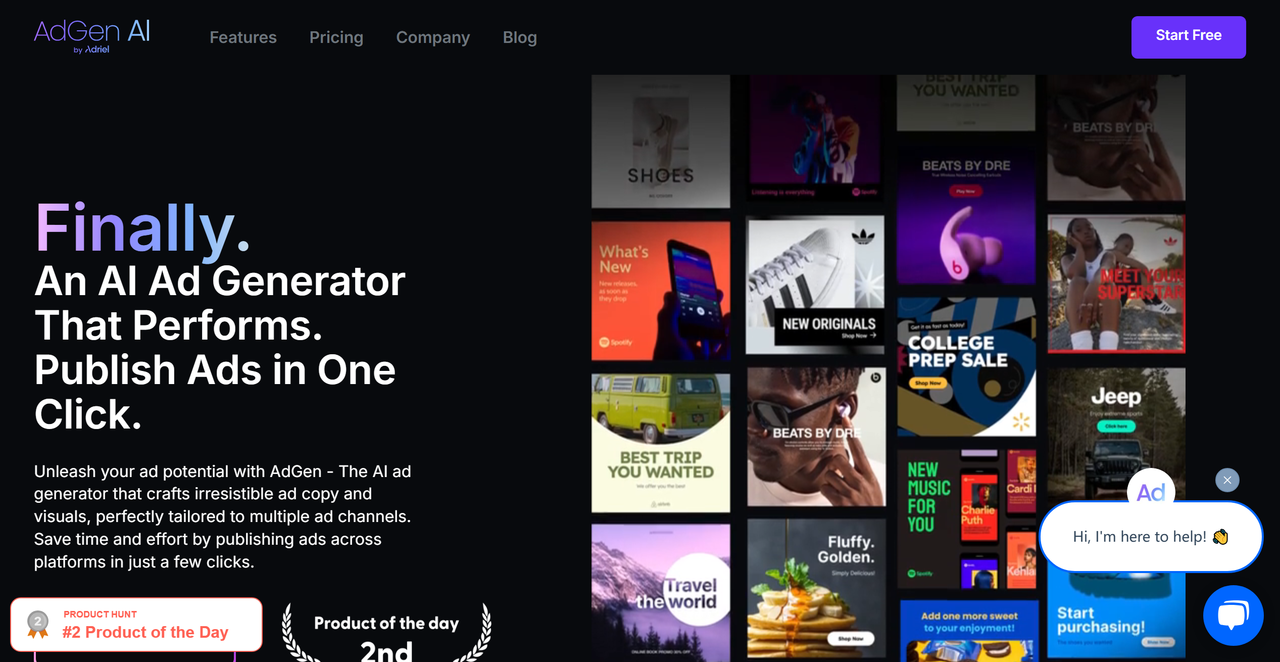Screen dimensions: 1280x662
Task: Click the Start Free button
Action: pyautogui.click(x=1188, y=37)
